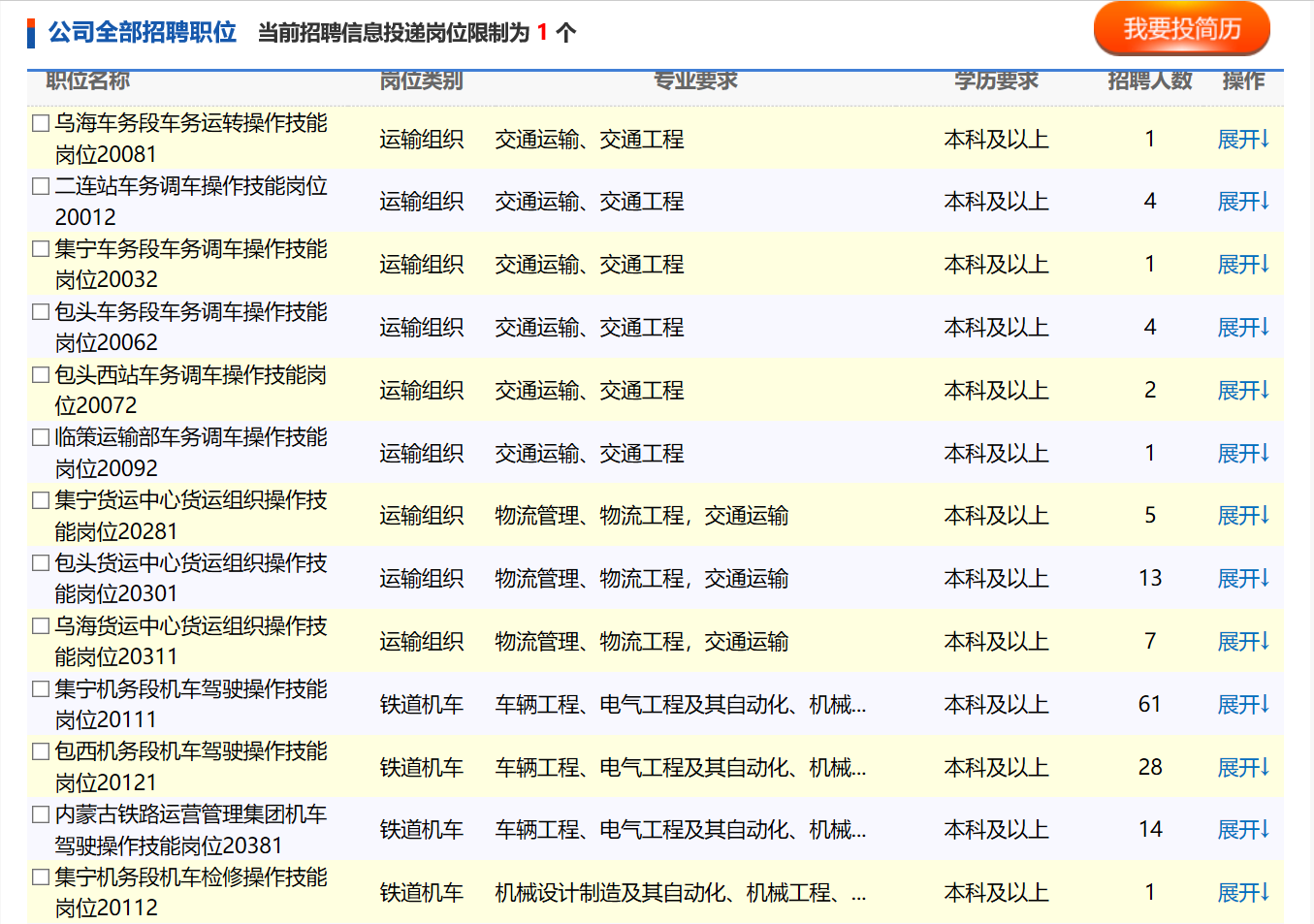Image resolution: width=1314 pixels, height=924 pixels.
Task: Open 展开 for 内蒙古铁路运营管理集团 position 20381
Action: (x=1243, y=830)
